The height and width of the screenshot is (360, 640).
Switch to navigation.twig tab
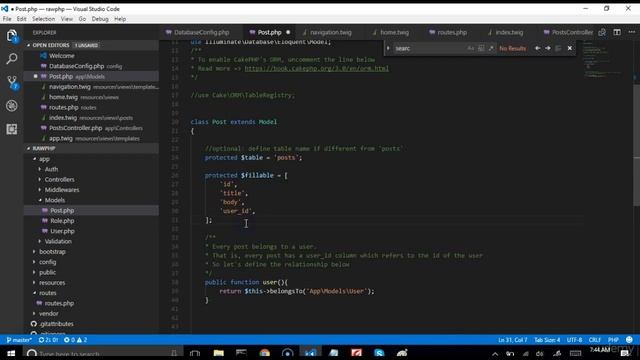(330, 32)
